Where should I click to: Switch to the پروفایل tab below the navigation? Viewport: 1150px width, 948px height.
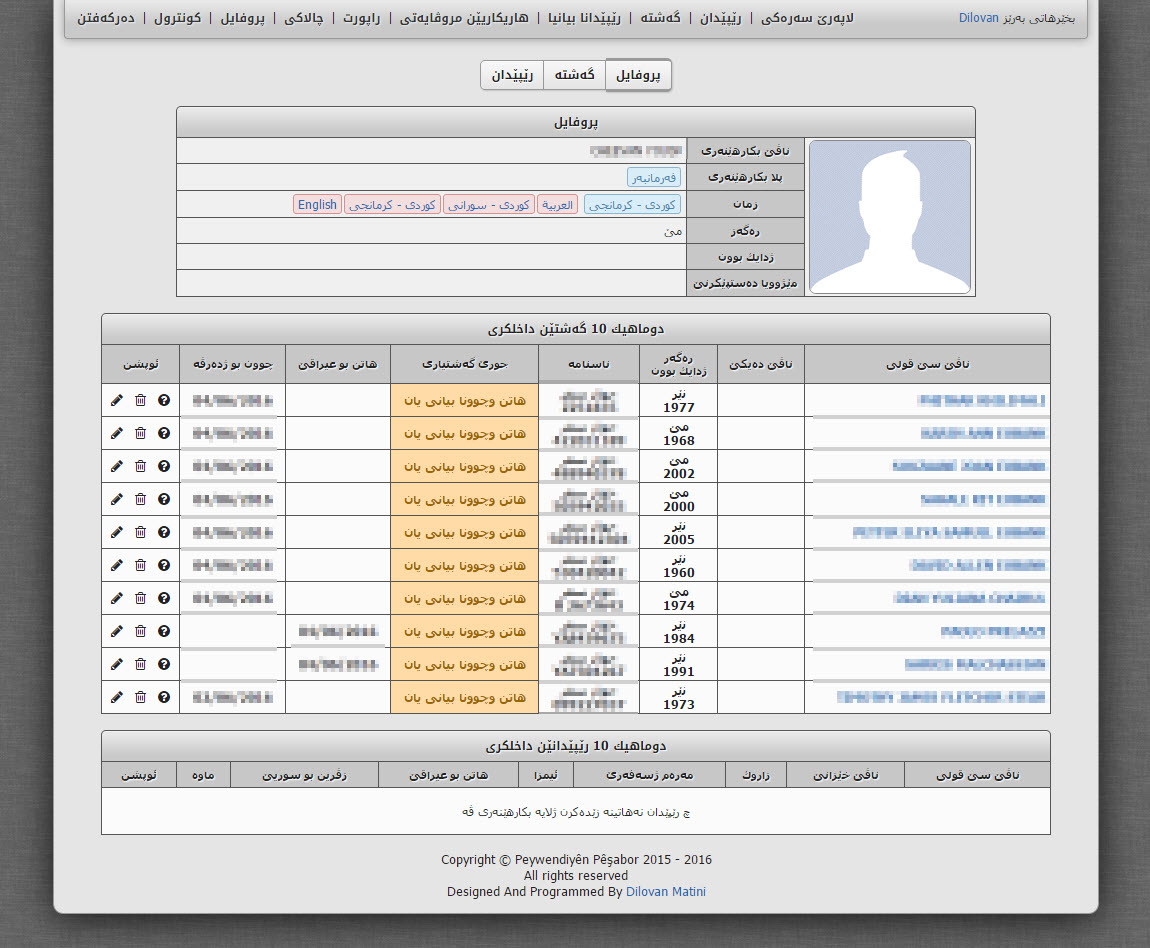638,75
